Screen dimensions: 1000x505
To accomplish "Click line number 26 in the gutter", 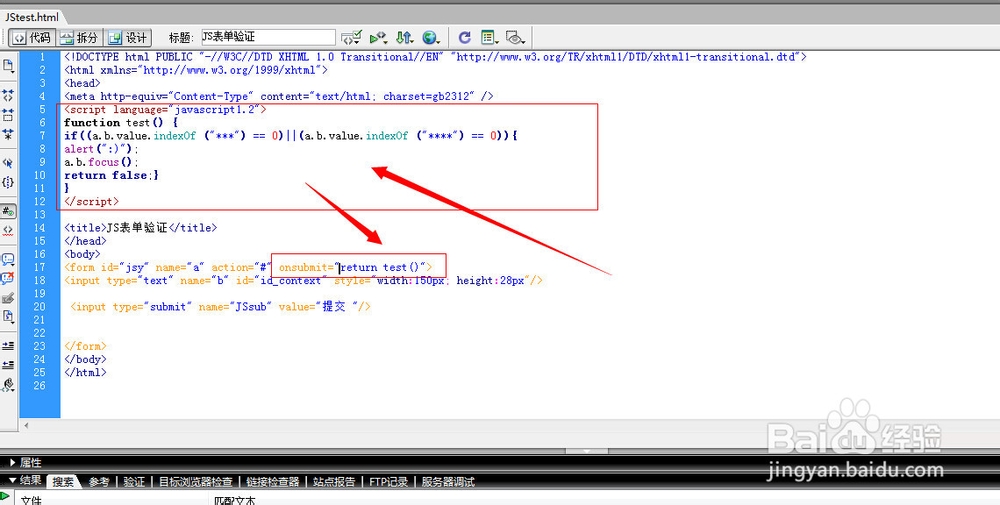I will coord(40,385).
